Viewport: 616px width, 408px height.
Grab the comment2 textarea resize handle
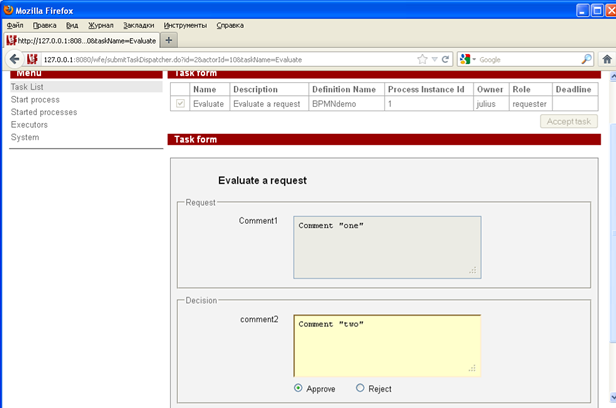tap(472, 368)
